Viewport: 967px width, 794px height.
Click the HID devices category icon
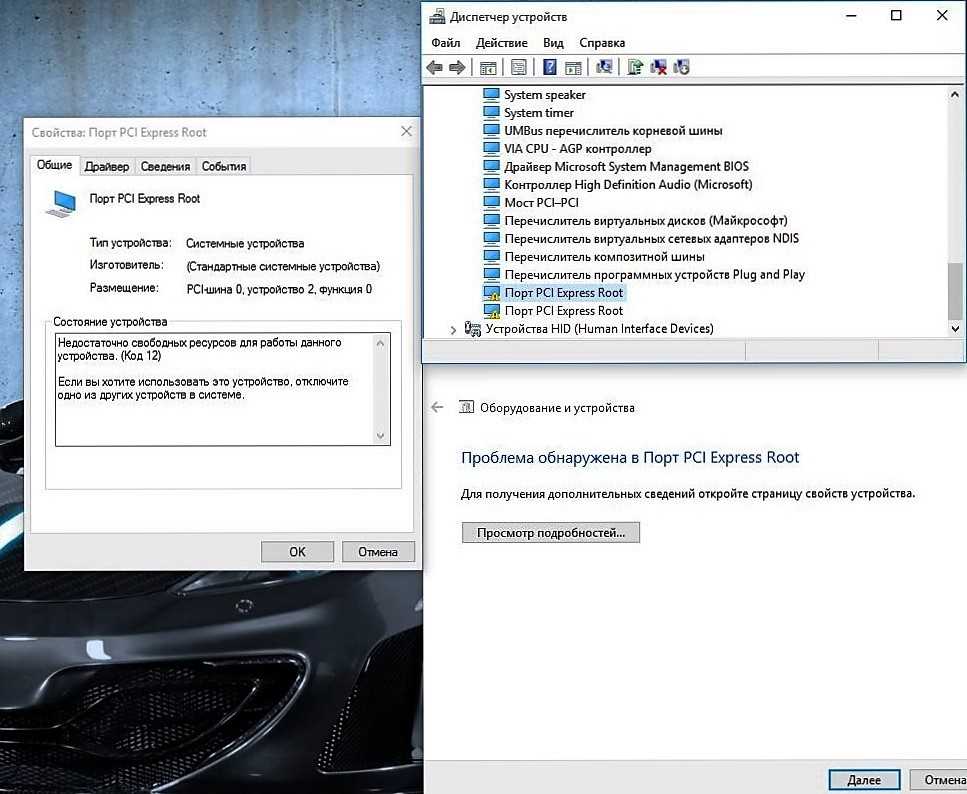pos(472,329)
